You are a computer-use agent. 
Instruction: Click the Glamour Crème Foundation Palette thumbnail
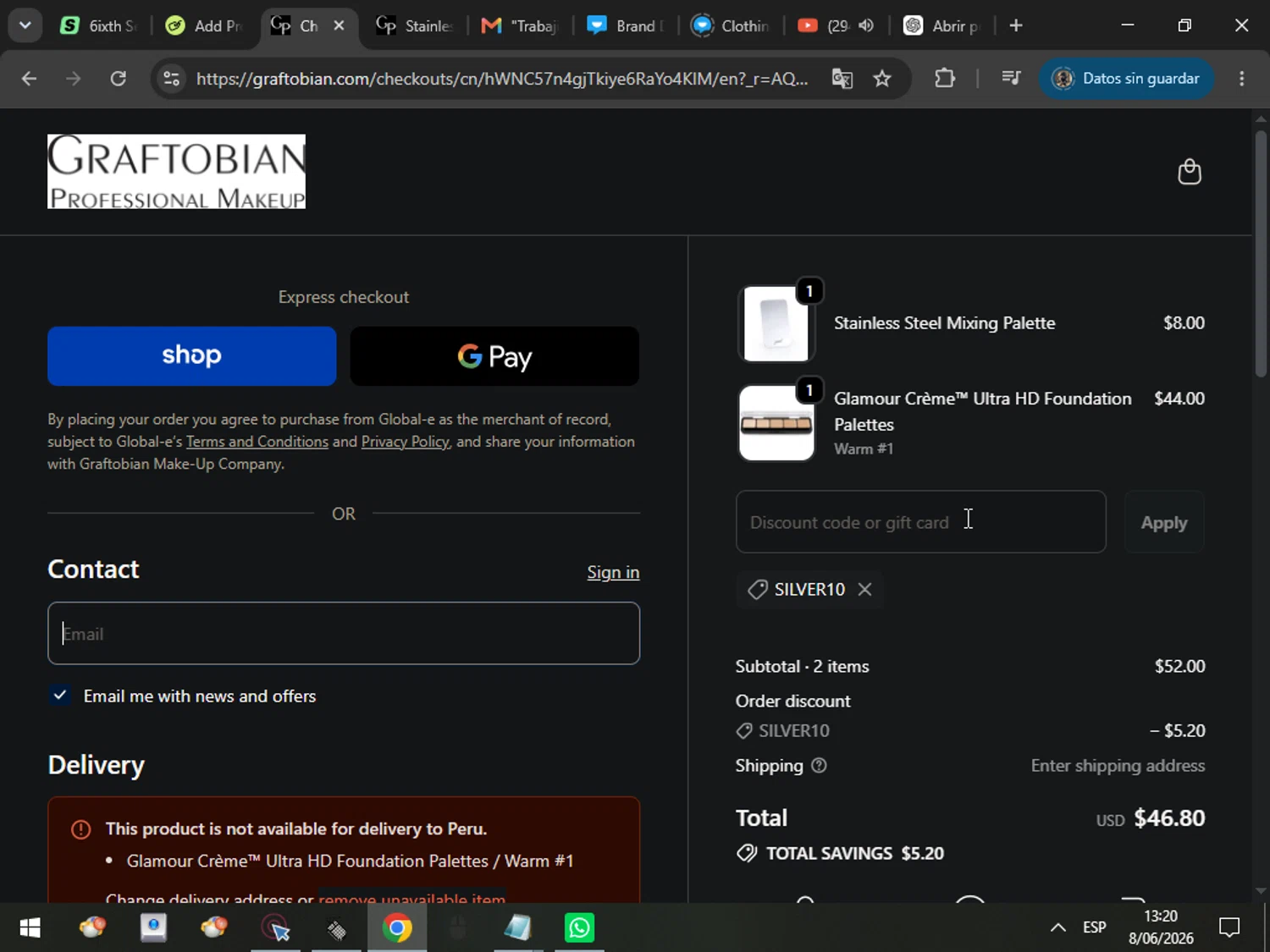(776, 423)
